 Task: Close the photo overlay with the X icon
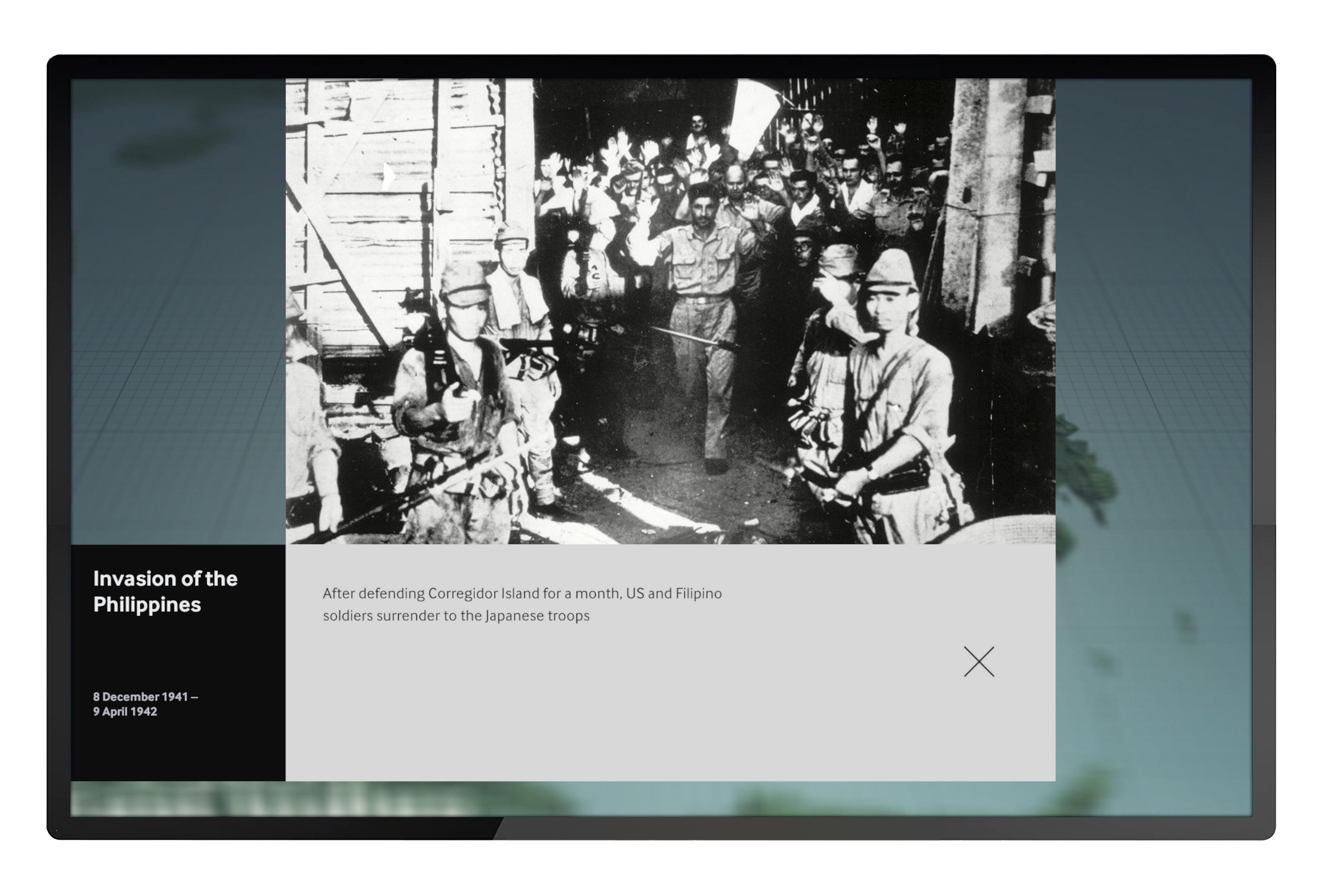tap(978, 661)
